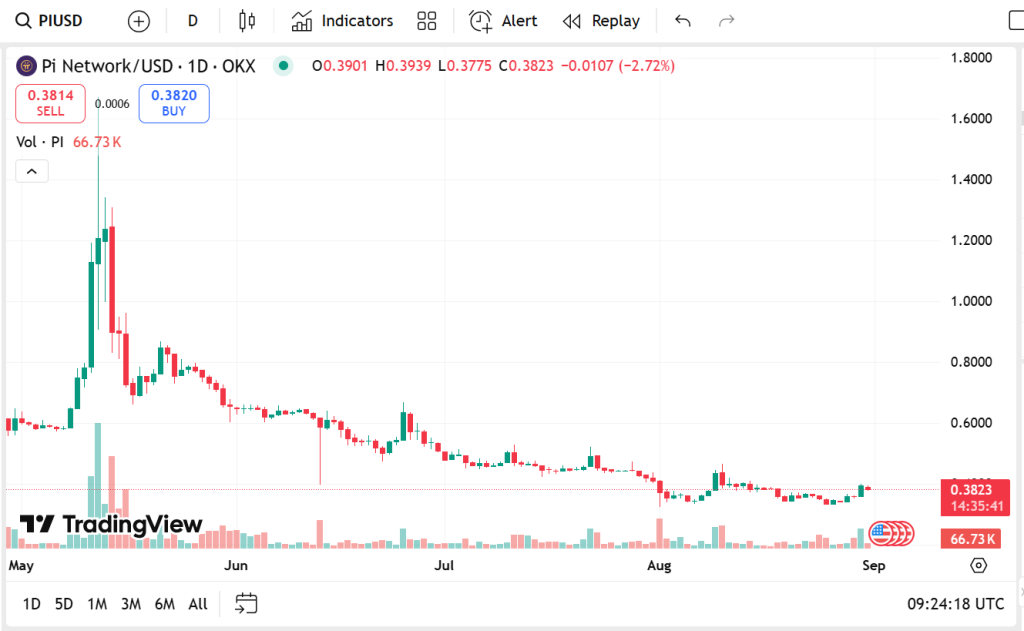Open PIUSD symbol search
Screen dimensions: 1024x631
click(x=50, y=21)
